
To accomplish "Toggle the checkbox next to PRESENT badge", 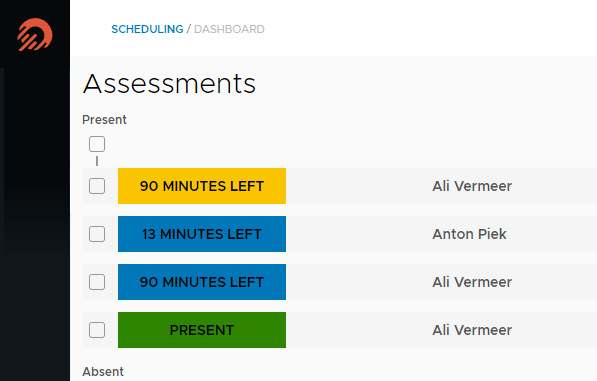I will (x=97, y=330).
